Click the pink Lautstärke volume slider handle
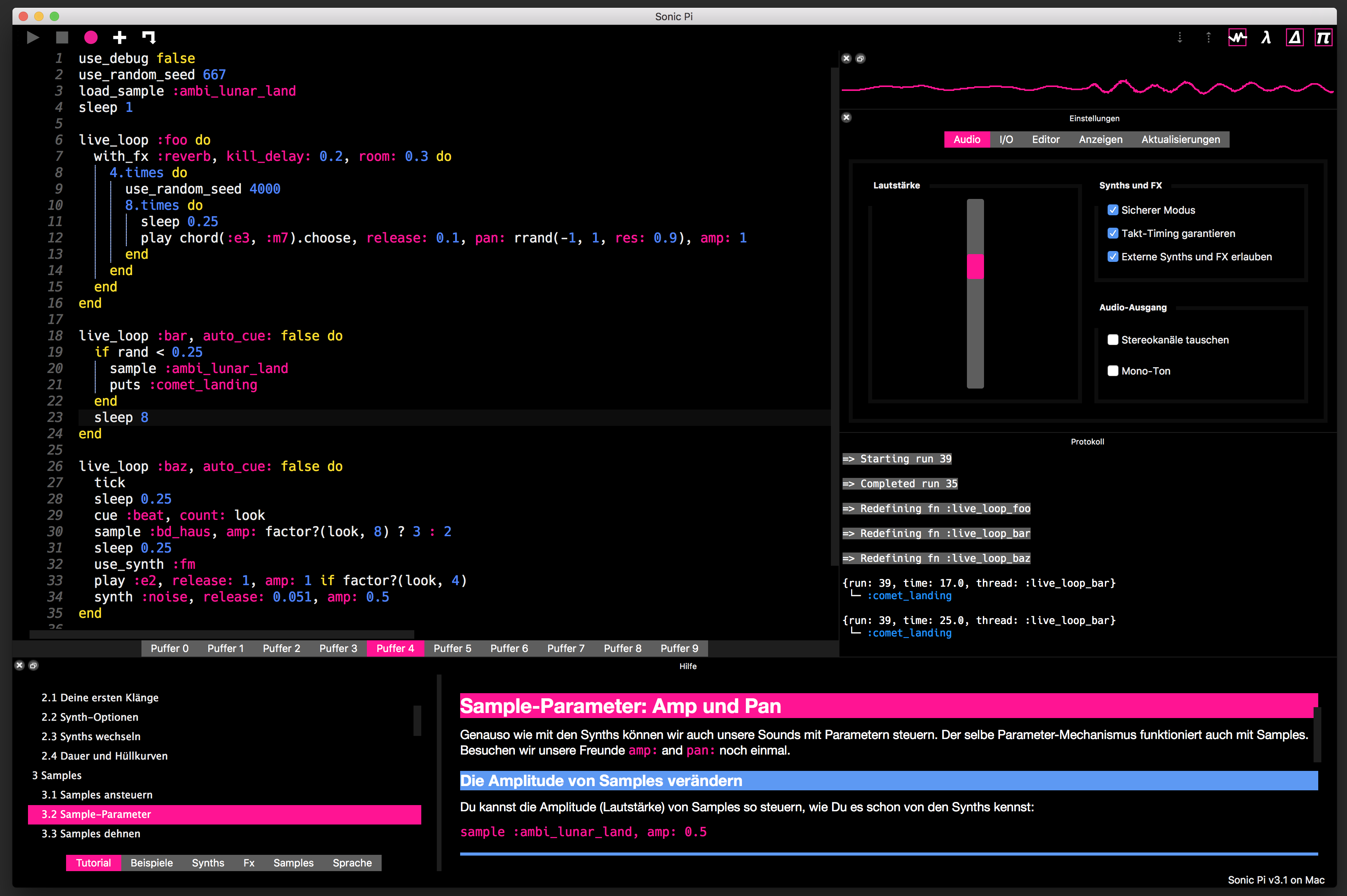 (975, 266)
